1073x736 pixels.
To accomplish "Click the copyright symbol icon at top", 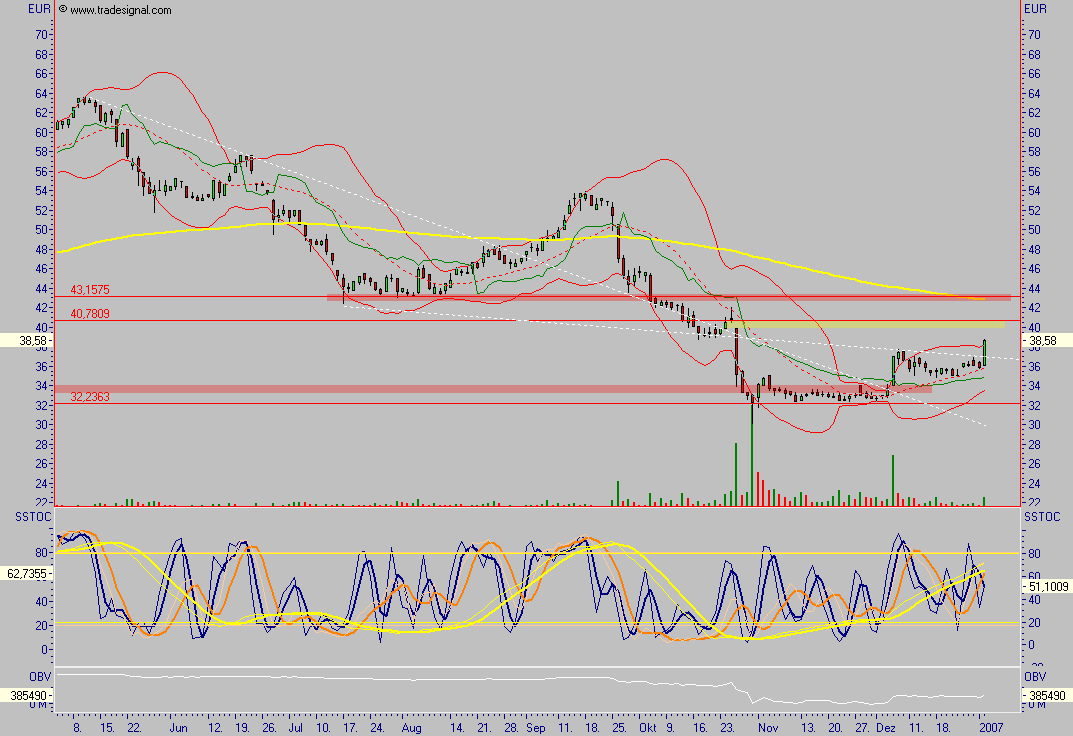I will (63, 10).
